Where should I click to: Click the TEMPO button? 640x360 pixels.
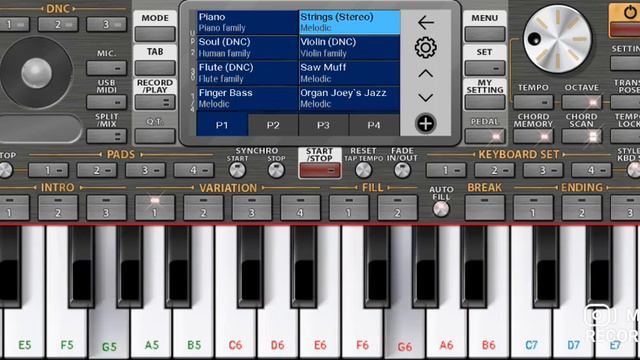[533, 102]
